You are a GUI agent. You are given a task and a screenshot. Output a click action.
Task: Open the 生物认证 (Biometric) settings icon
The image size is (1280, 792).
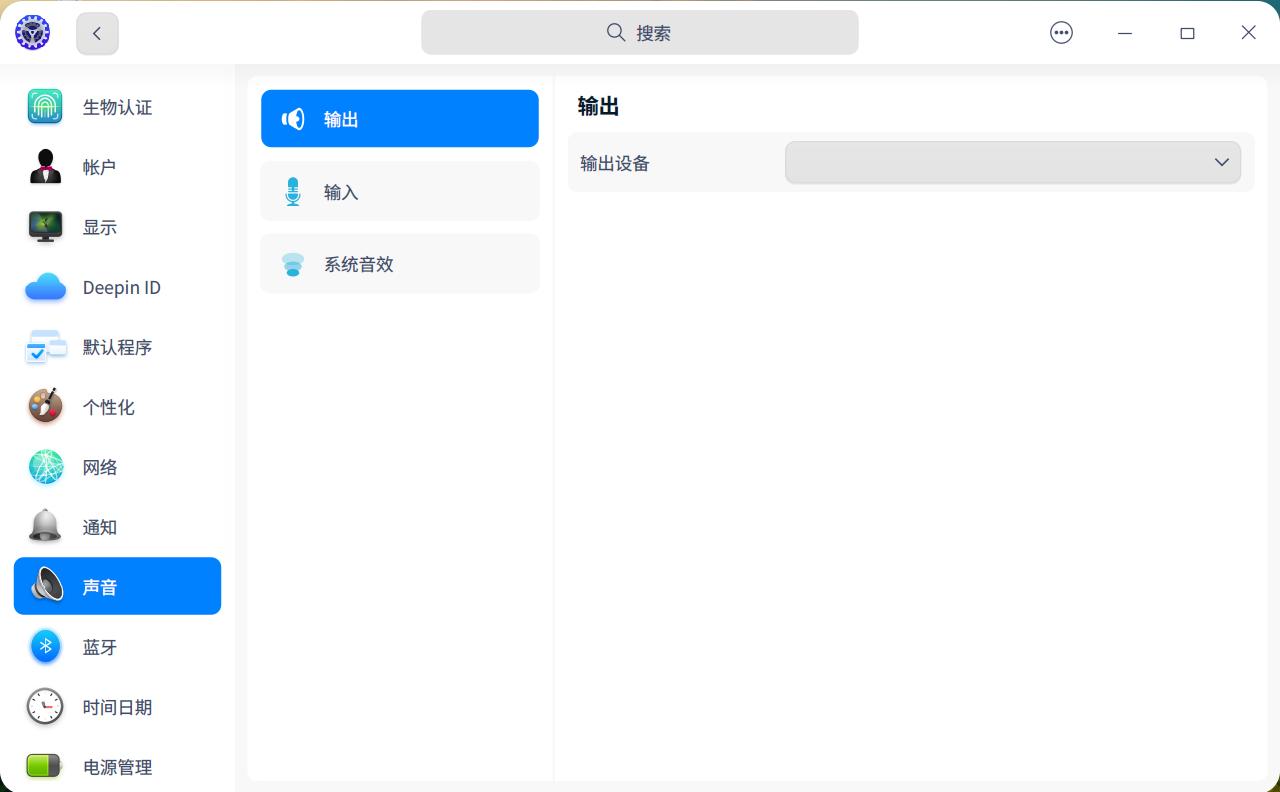(x=45, y=106)
